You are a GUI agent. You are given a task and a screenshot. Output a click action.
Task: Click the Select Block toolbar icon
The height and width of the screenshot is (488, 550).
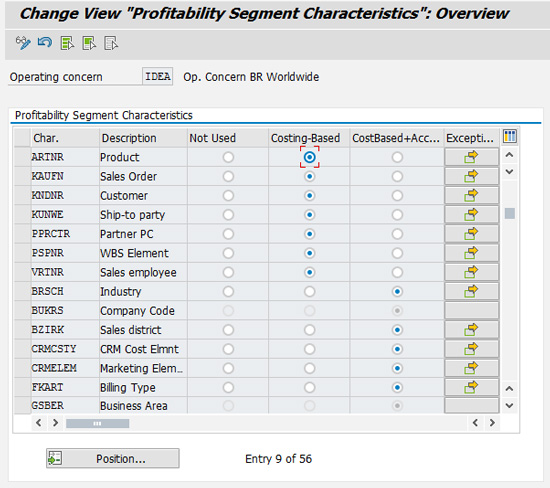click(x=89, y=43)
